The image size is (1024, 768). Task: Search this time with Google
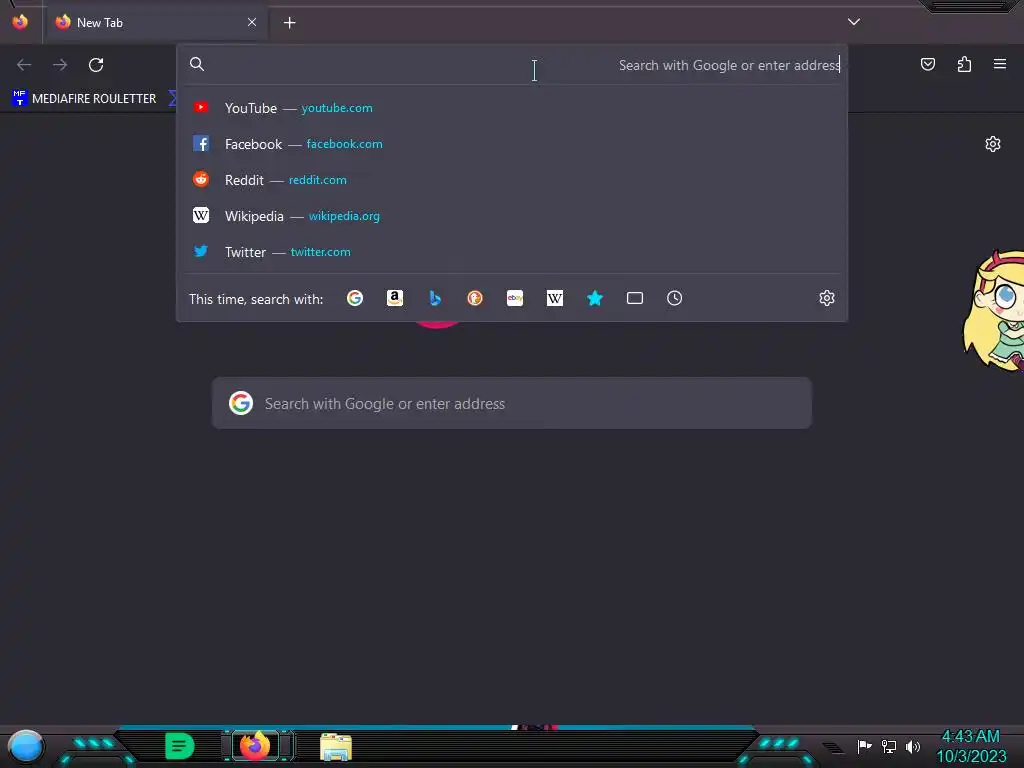[355, 298]
